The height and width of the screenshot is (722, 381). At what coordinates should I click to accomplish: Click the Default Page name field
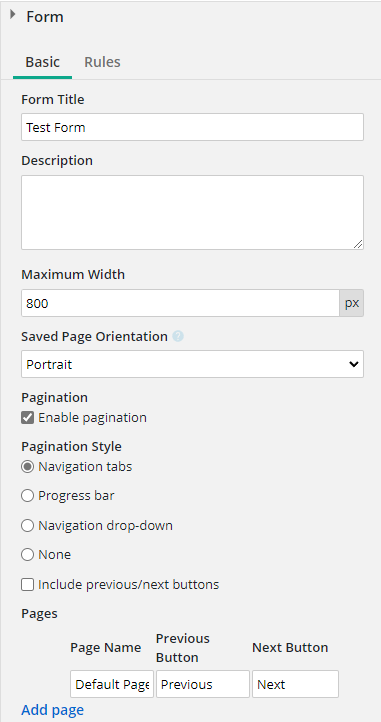click(x=112, y=684)
